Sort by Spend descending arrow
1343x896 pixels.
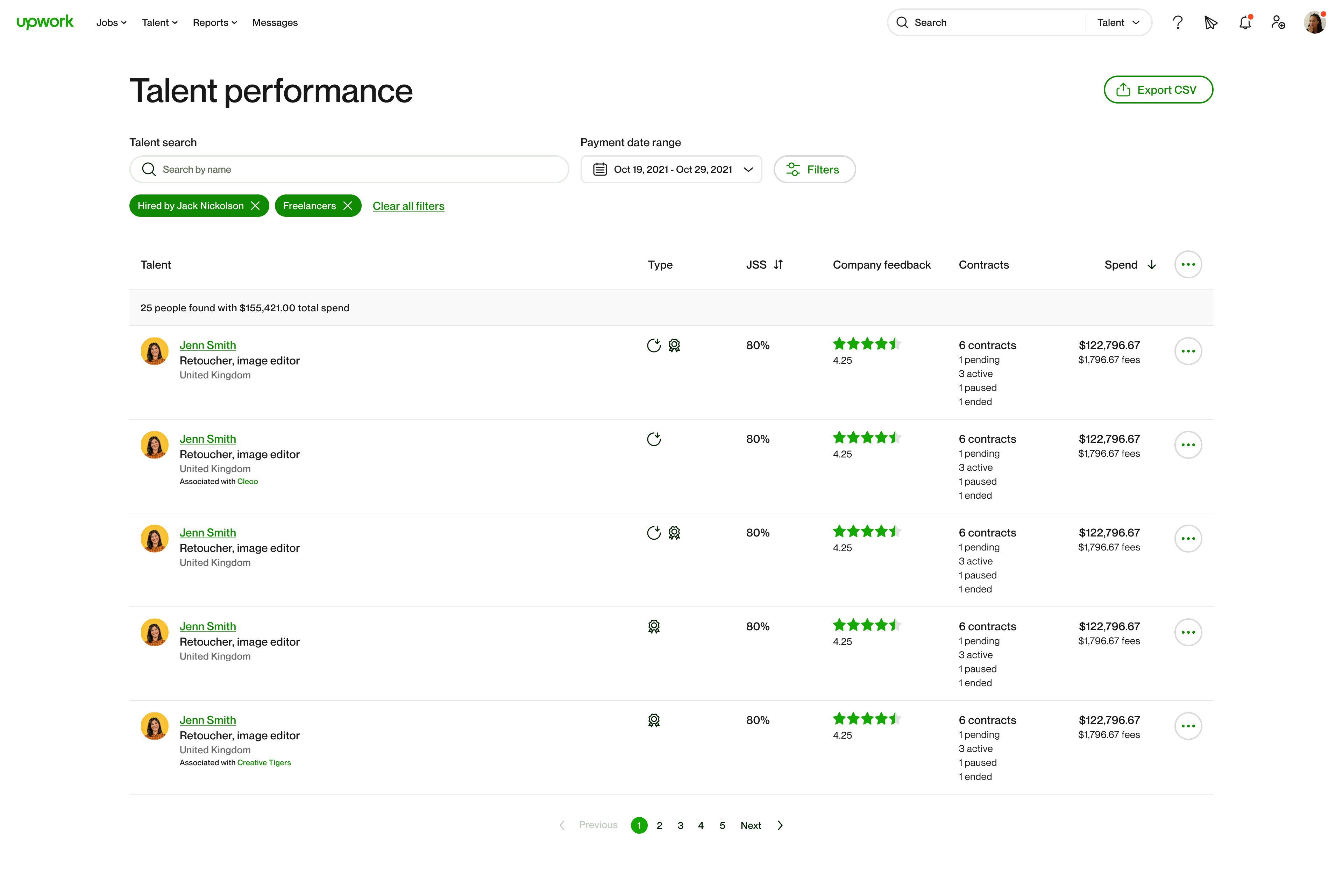pyautogui.click(x=1152, y=265)
